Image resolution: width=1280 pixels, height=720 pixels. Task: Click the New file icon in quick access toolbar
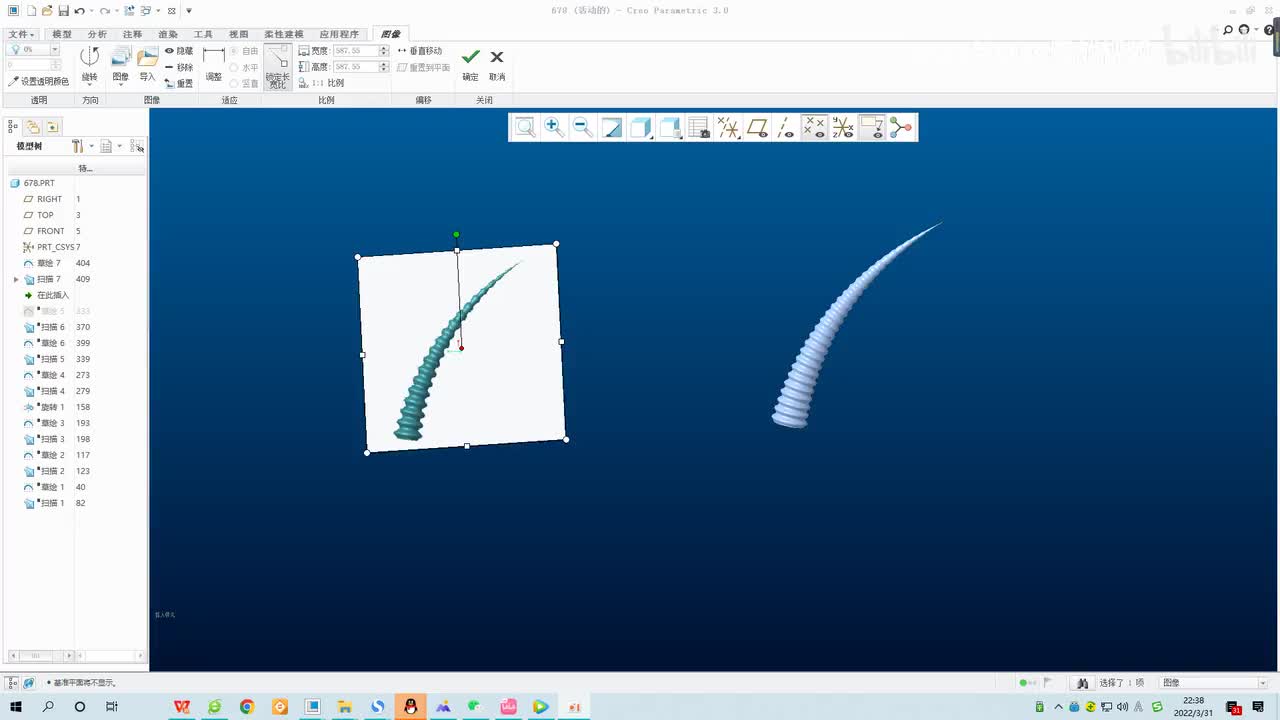pos(32,10)
